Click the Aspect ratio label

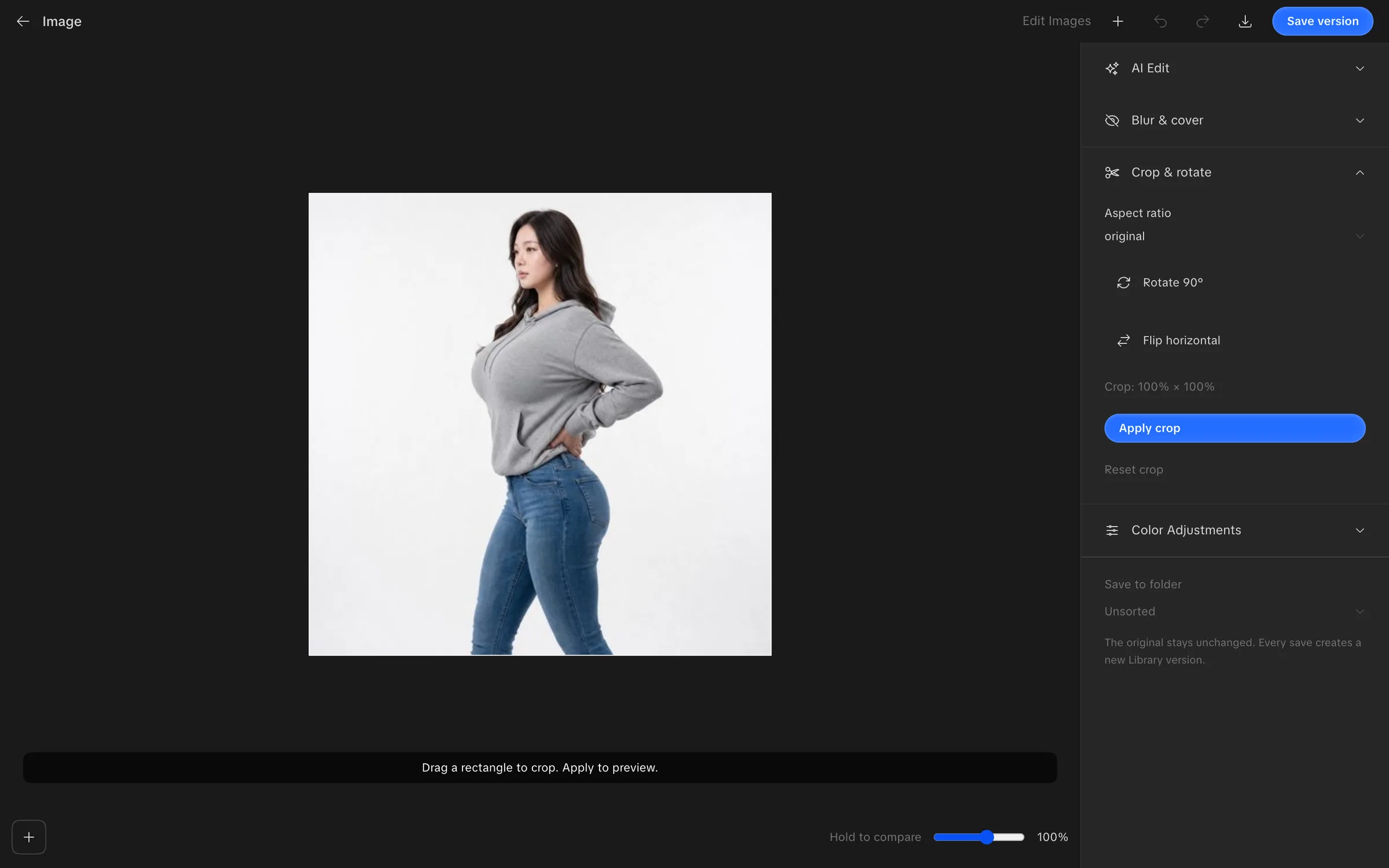click(1137, 213)
